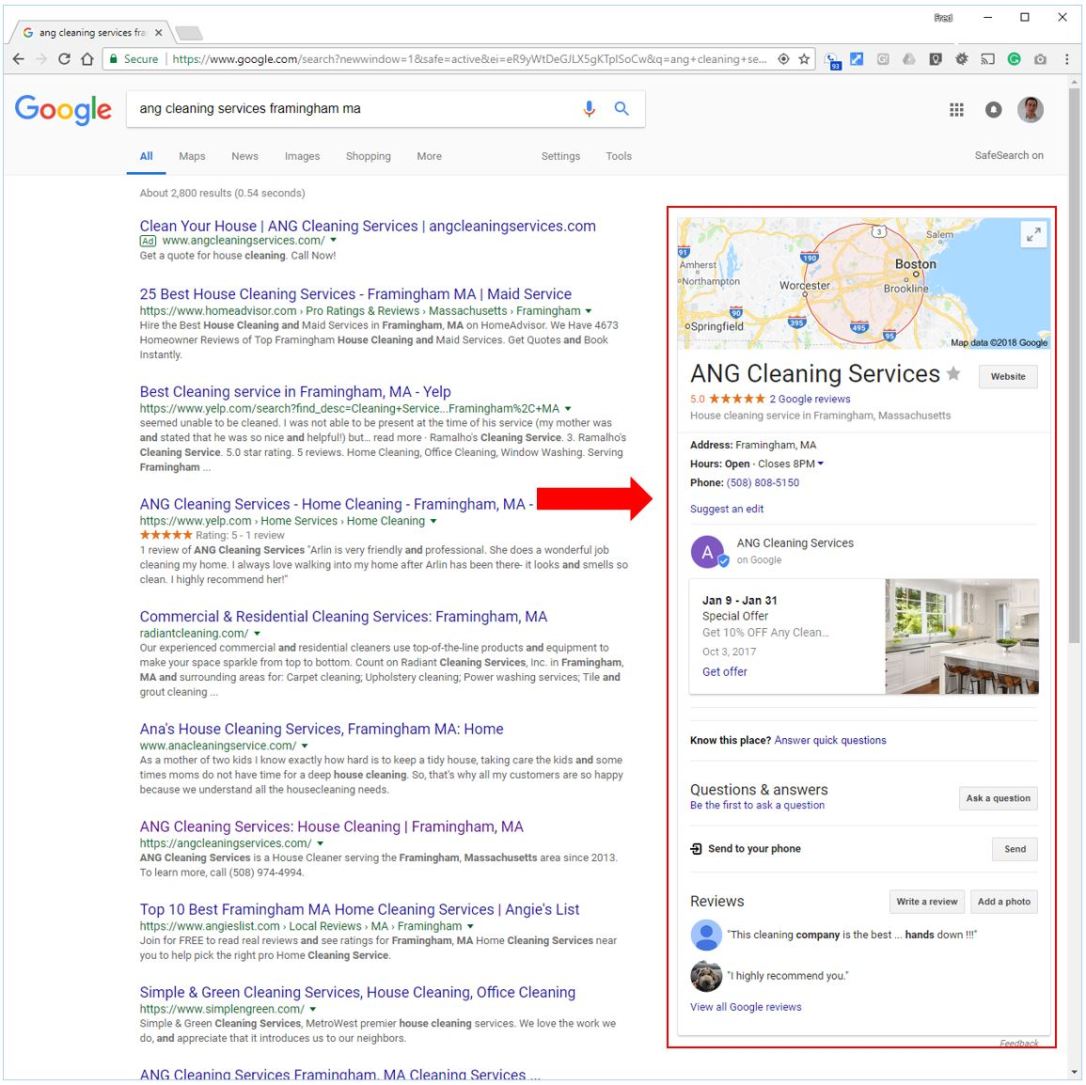The image size is (1086, 1085).
Task: Click the blue extension icon with badge
Action: pos(833,61)
